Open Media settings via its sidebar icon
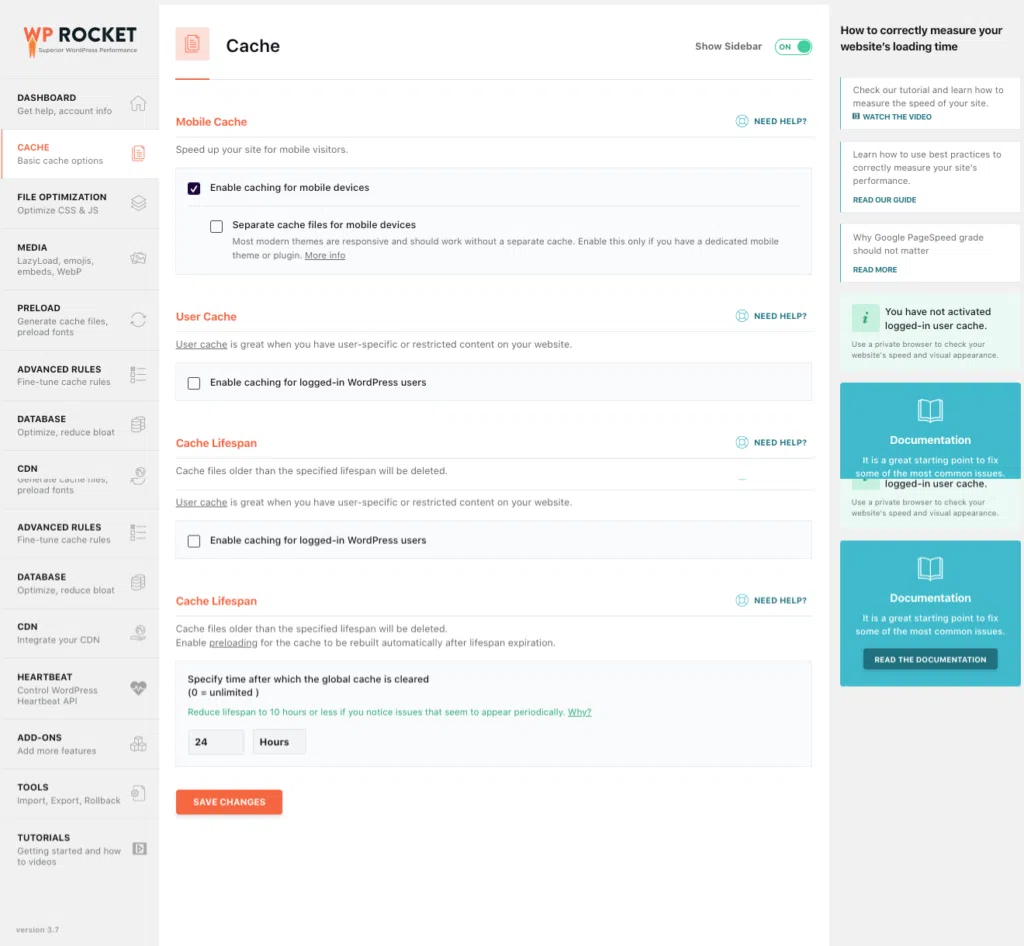Image resolution: width=1024 pixels, height=946 pixels. pos(138,257)
